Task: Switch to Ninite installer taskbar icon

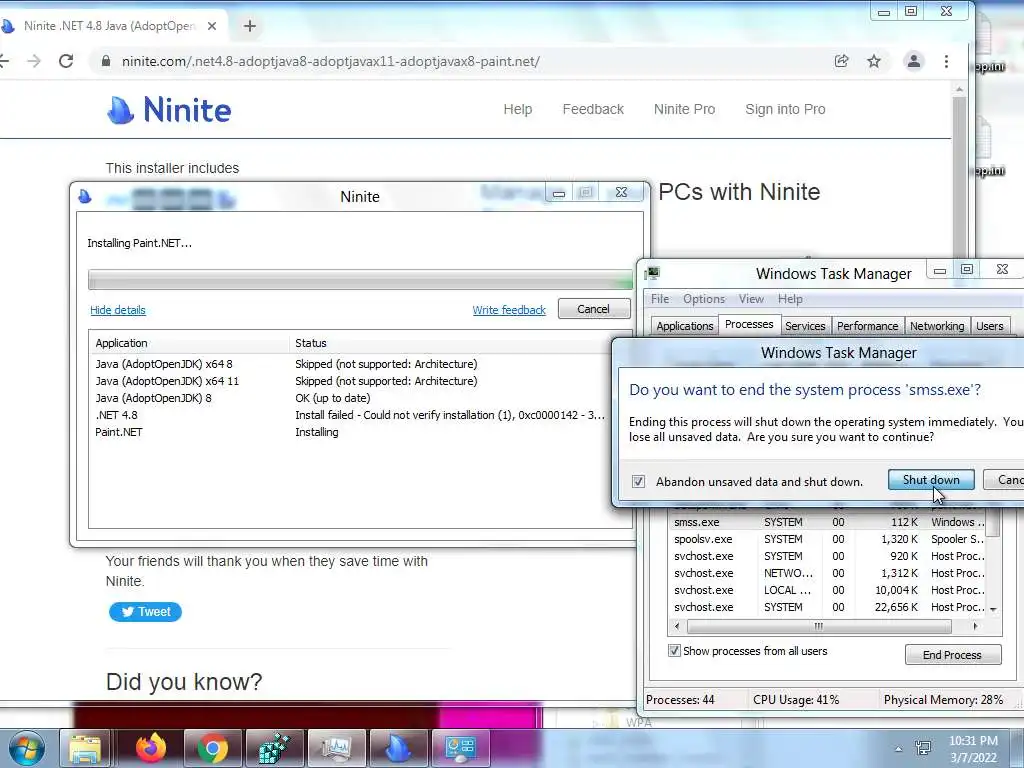Action: tap(398, 748)
